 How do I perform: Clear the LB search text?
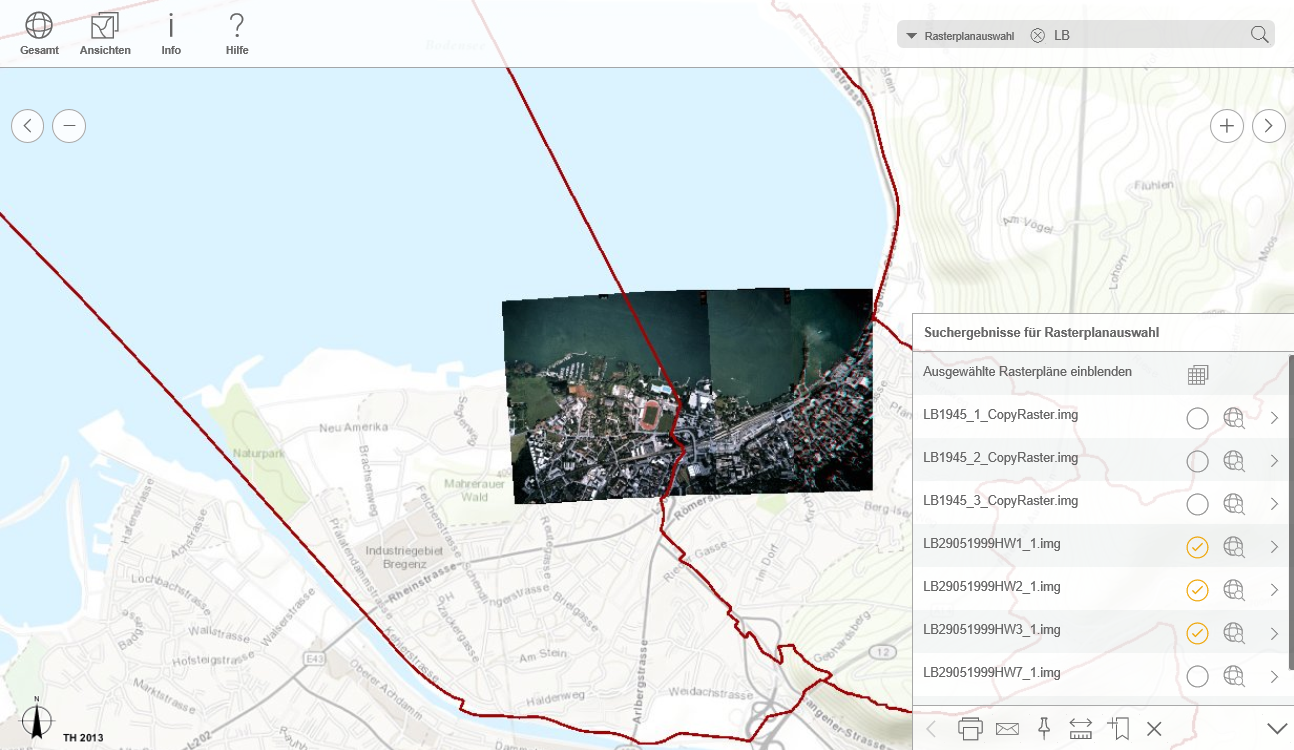(1037, 35)
